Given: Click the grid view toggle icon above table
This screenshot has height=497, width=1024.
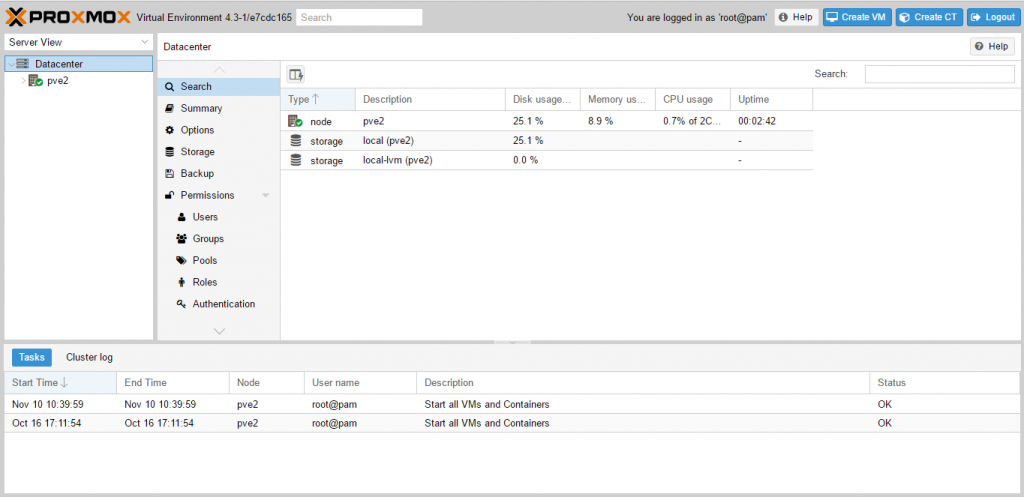Looking at the screenshot, I should point(296,74).
